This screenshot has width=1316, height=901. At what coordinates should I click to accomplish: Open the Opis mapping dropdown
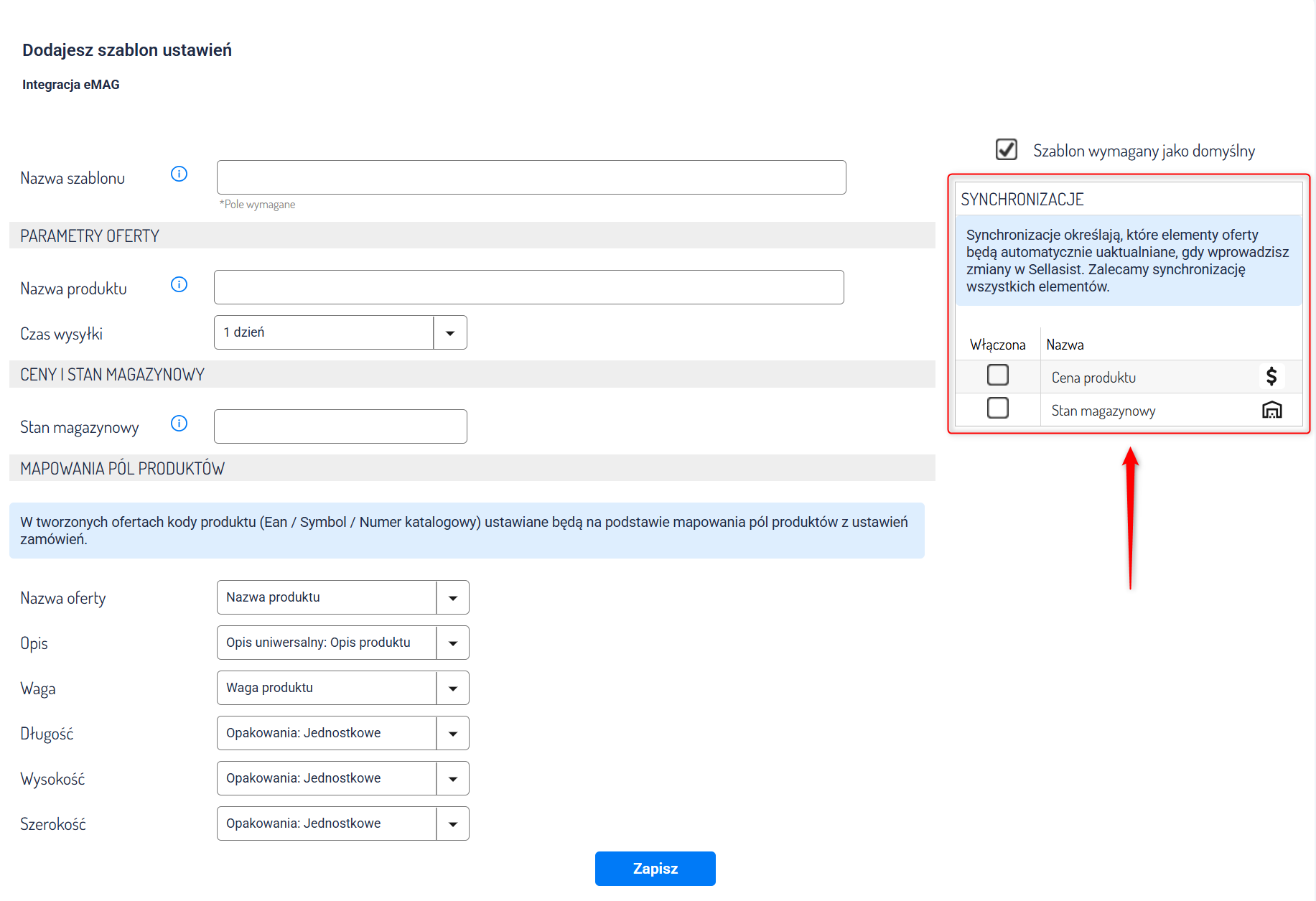tap(342, 643)
